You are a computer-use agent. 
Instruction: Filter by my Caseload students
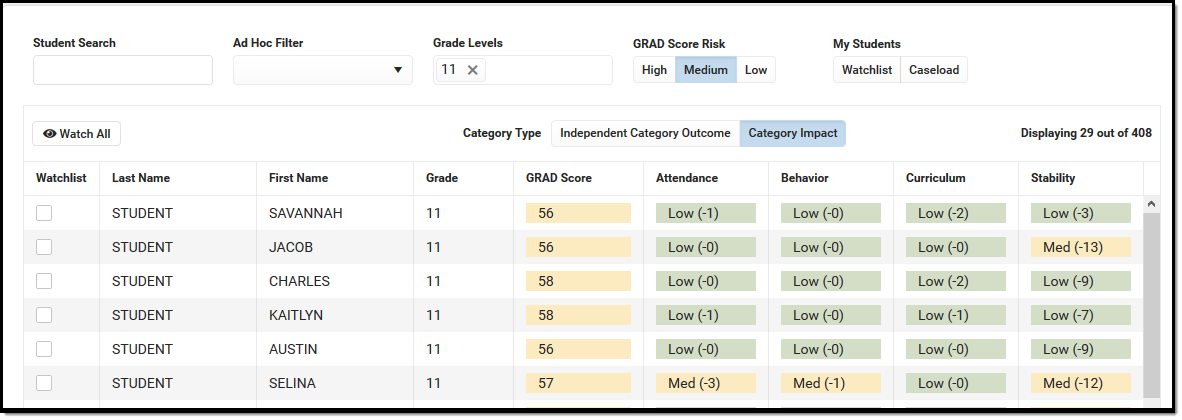934,70
